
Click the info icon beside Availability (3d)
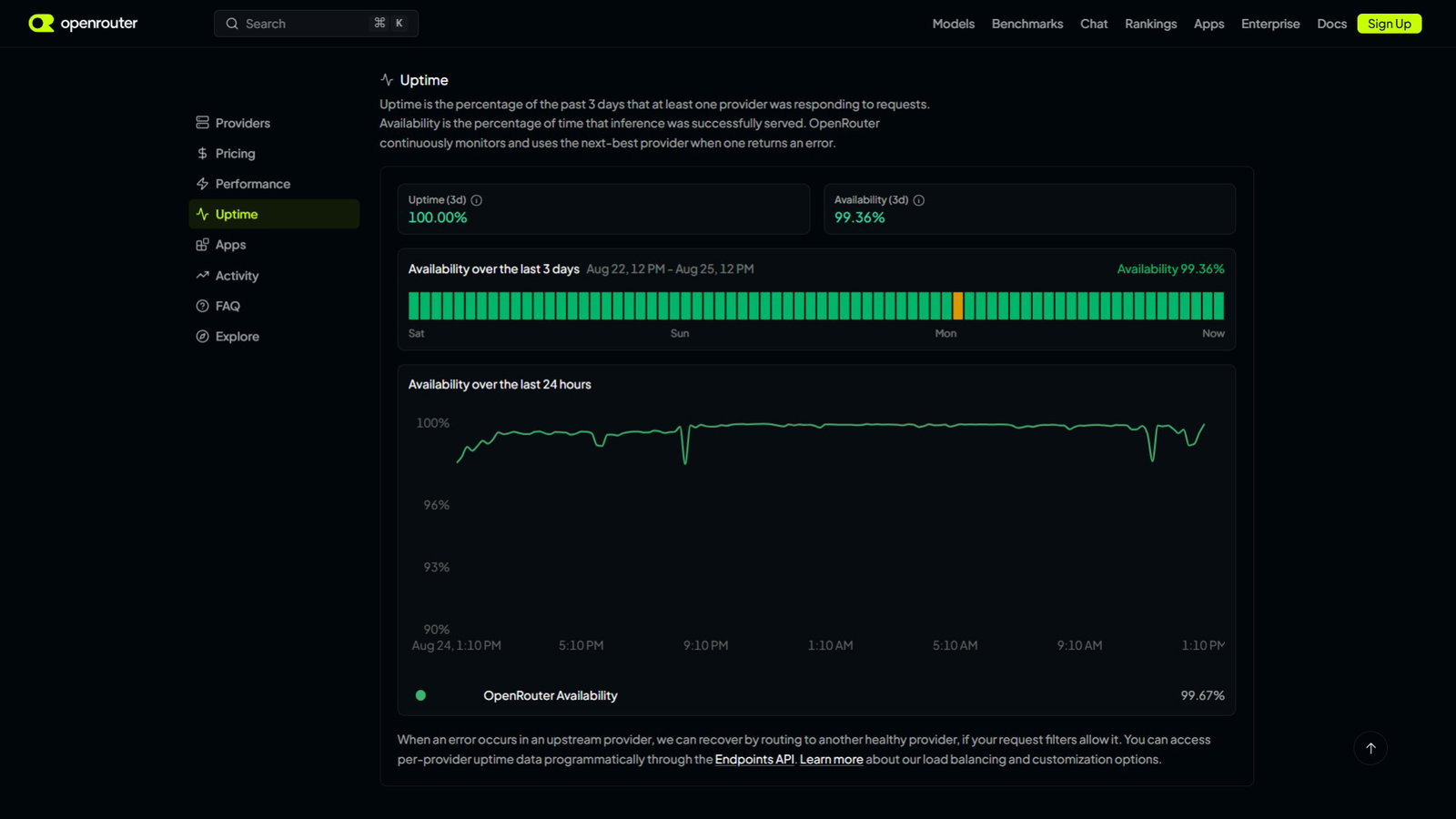click(918, 200)
